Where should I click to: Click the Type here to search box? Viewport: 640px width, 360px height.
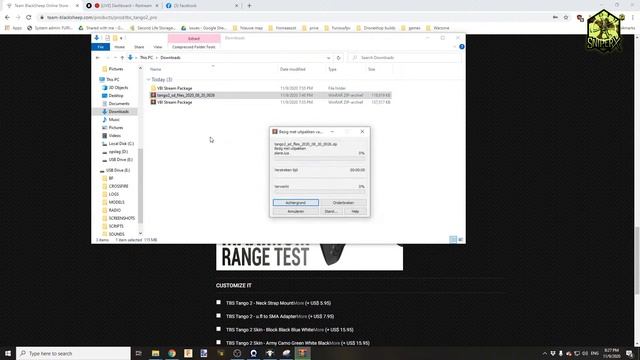tap(73, 353)
